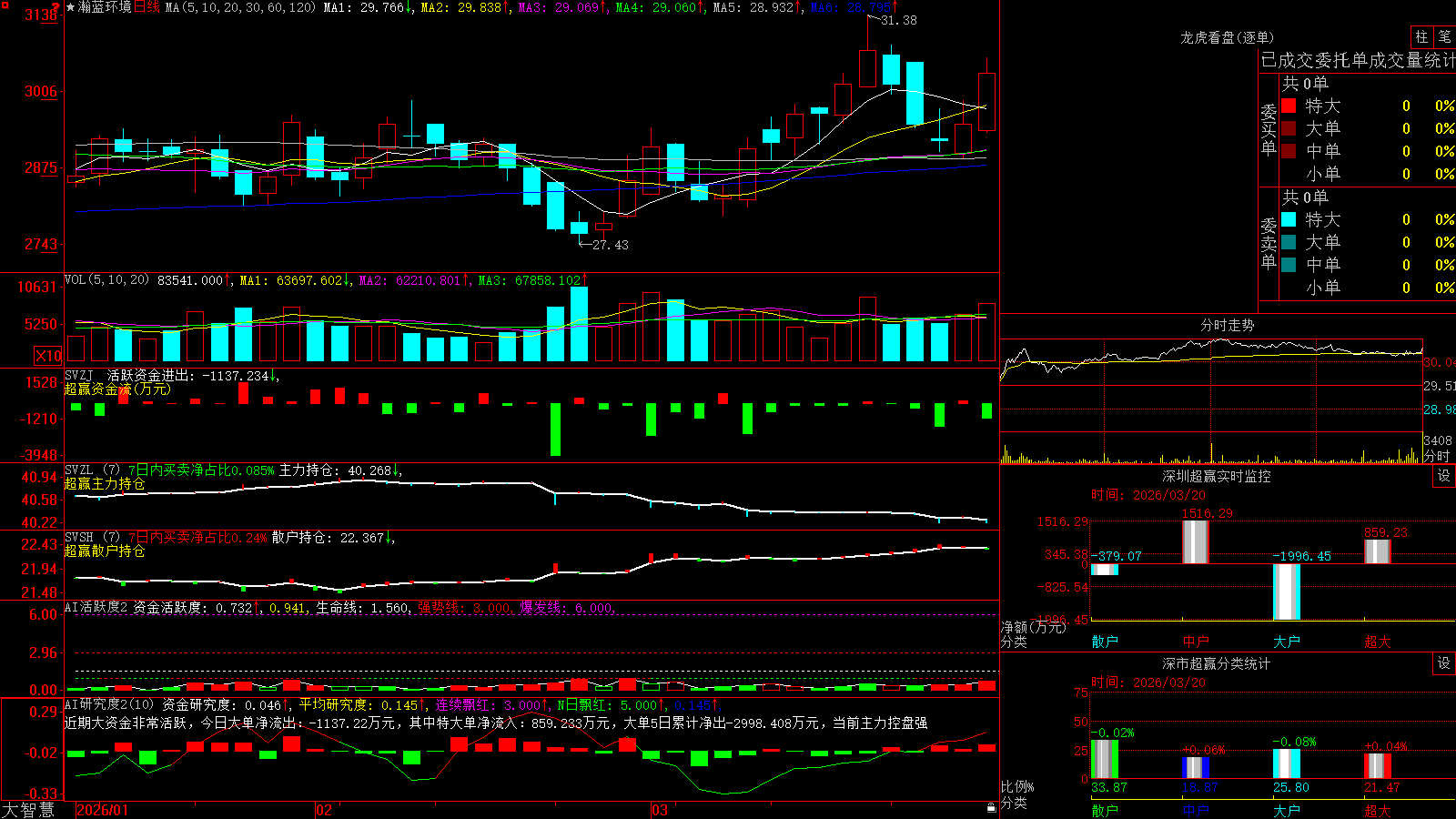
Task: Open 设 settings for 深圳超赢实时监控
Action: pyautogui.click(x=1444, y=477)
